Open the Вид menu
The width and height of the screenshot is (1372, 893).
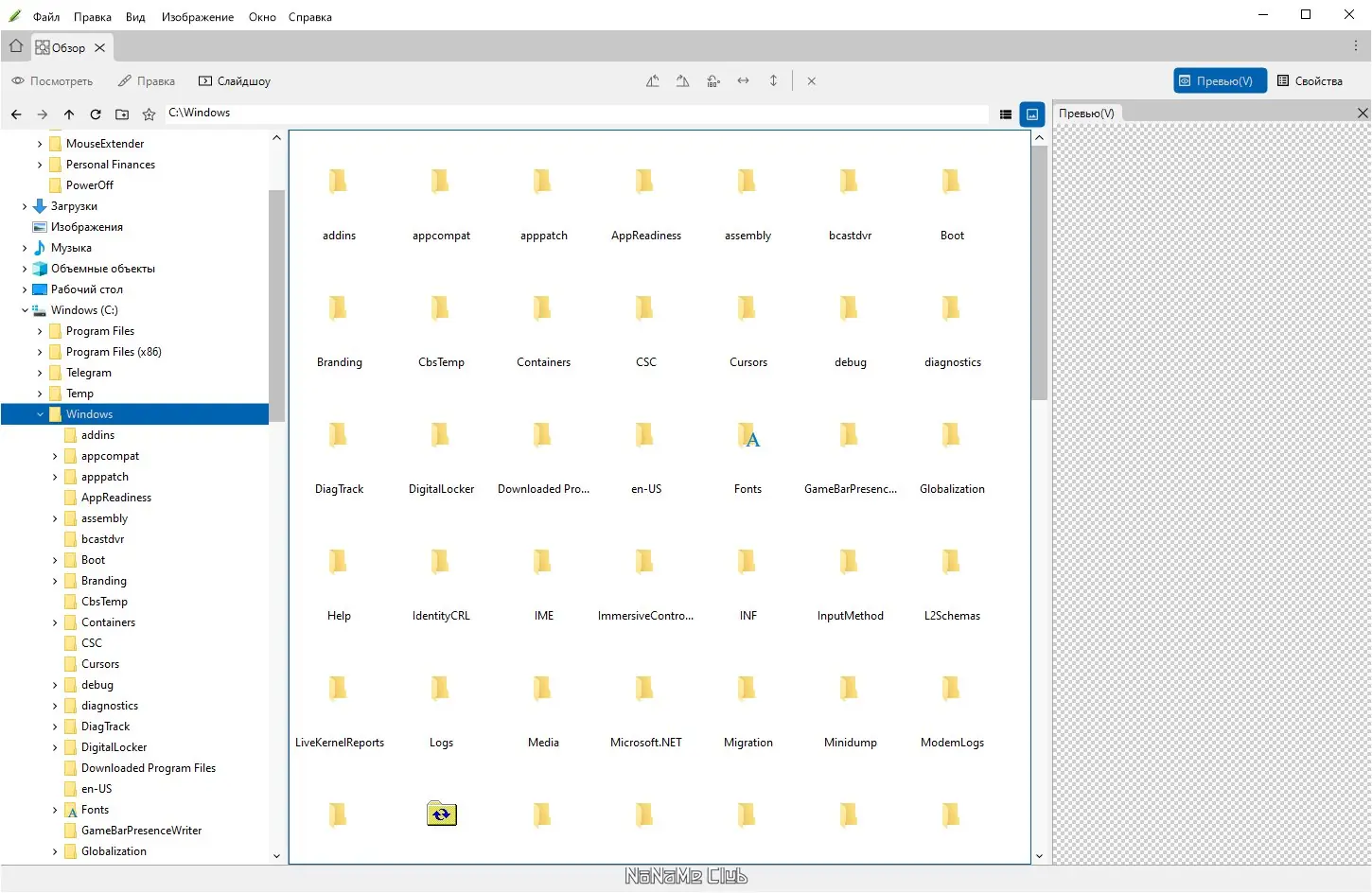[135, 17]
